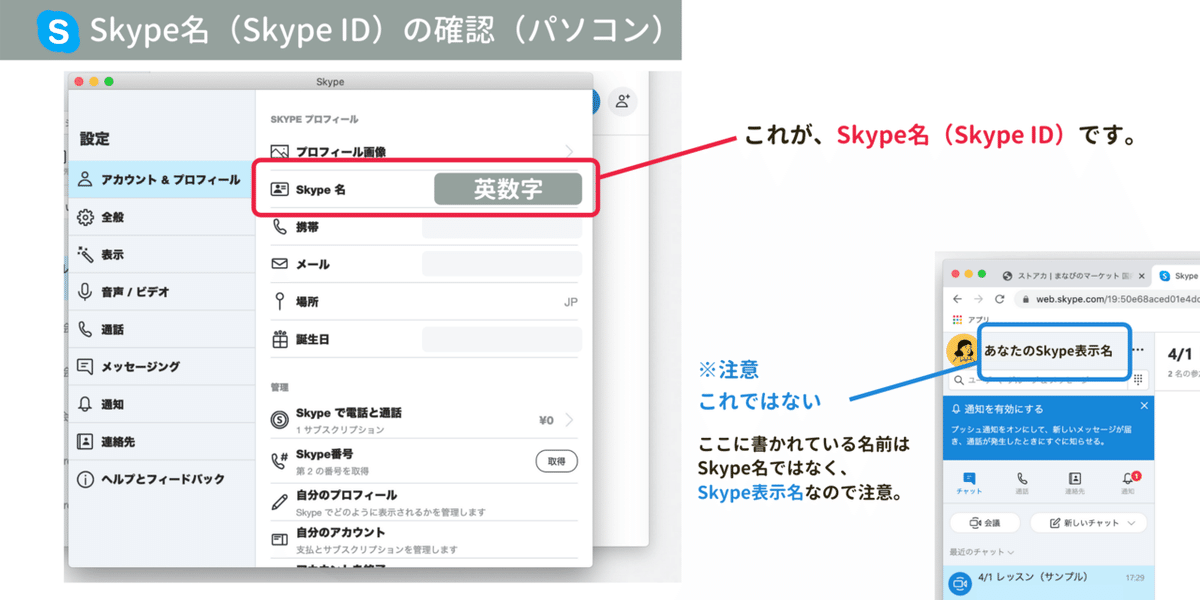Open 自分のアカウント management item

(x=424, y=540)
